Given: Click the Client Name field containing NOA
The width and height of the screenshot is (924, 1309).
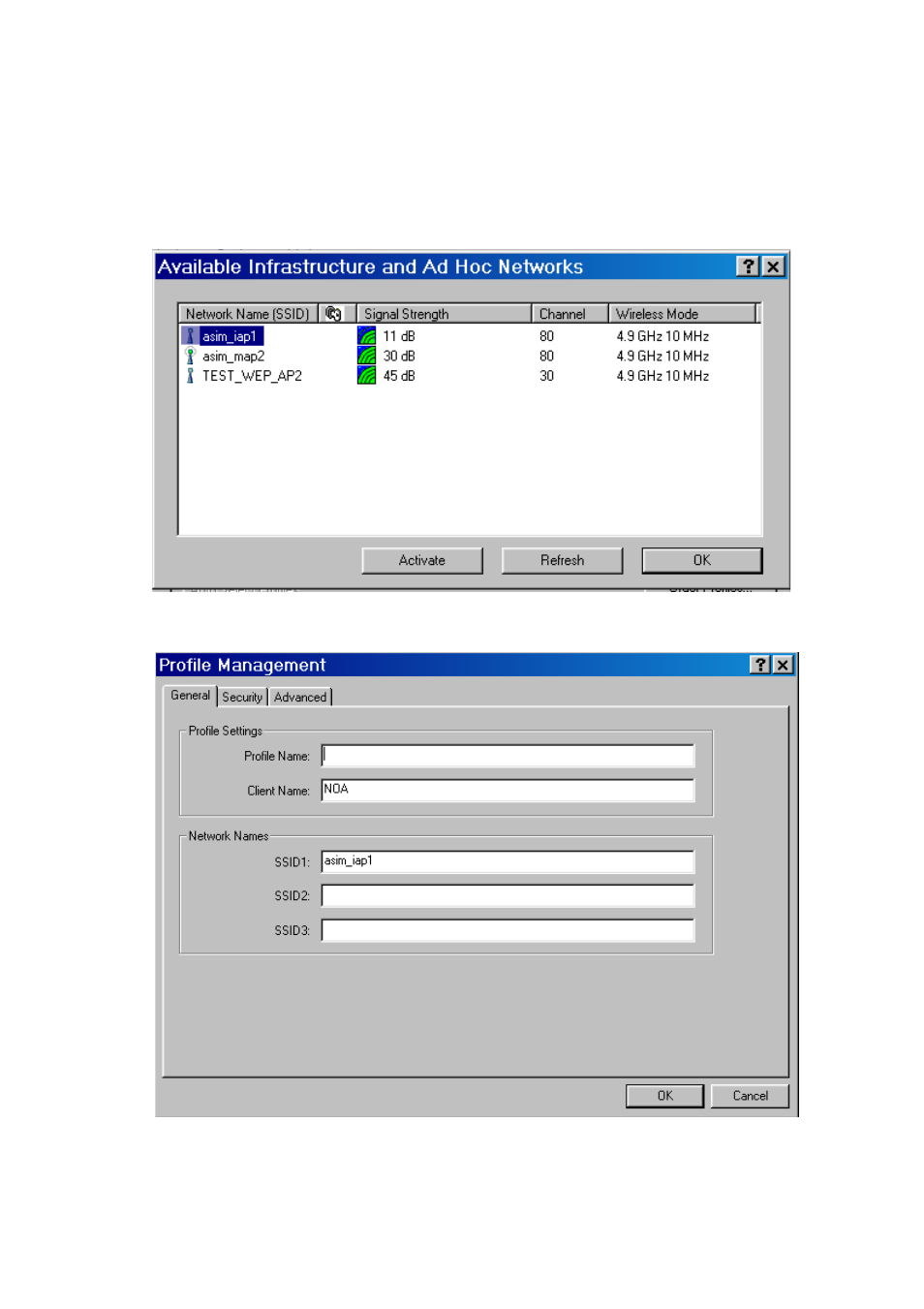Looking at the screenshot, I should click(x=508, y=791).
